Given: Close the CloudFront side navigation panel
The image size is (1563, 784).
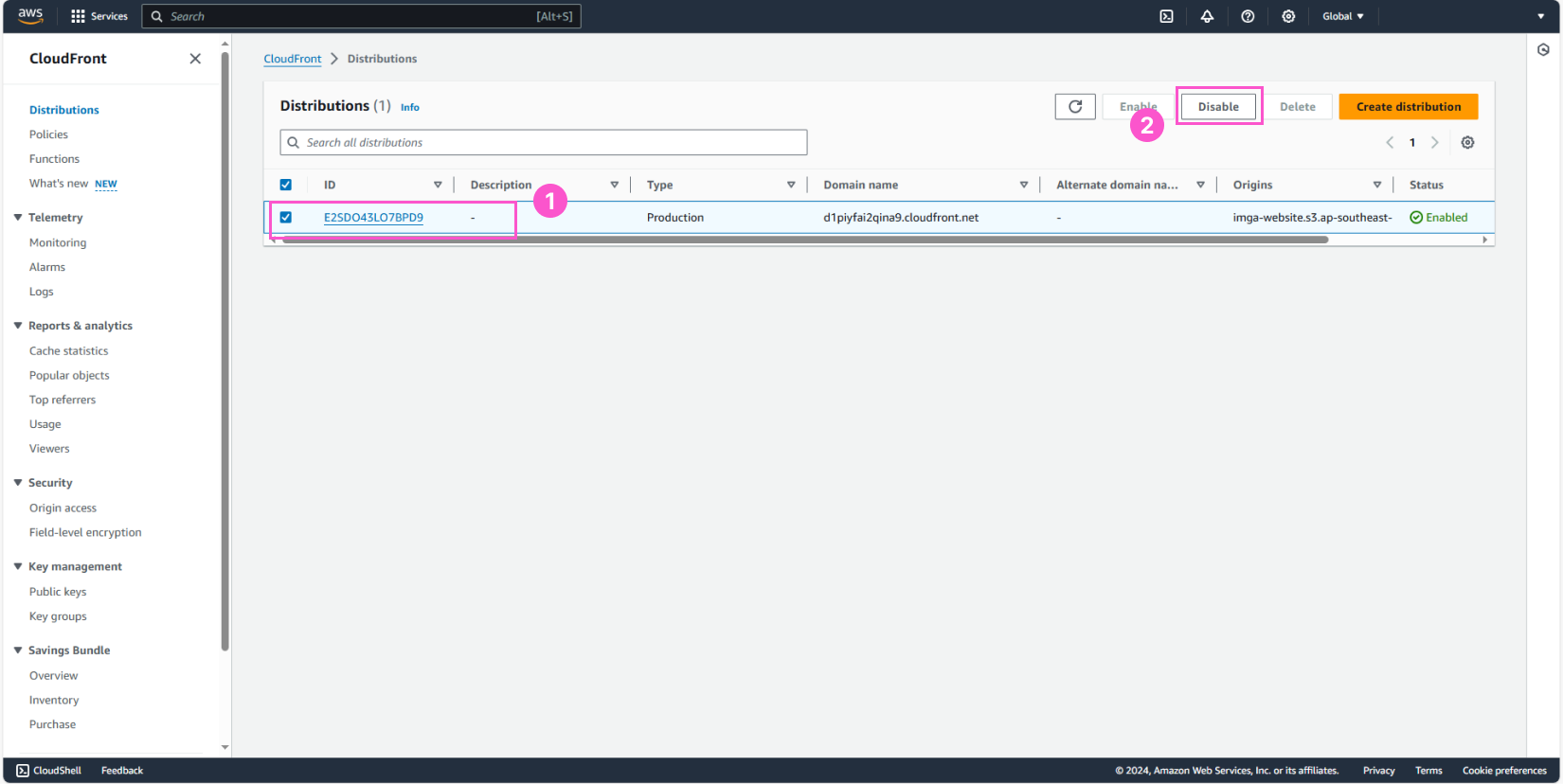Looking at the screenshot, I should point(195,59).
